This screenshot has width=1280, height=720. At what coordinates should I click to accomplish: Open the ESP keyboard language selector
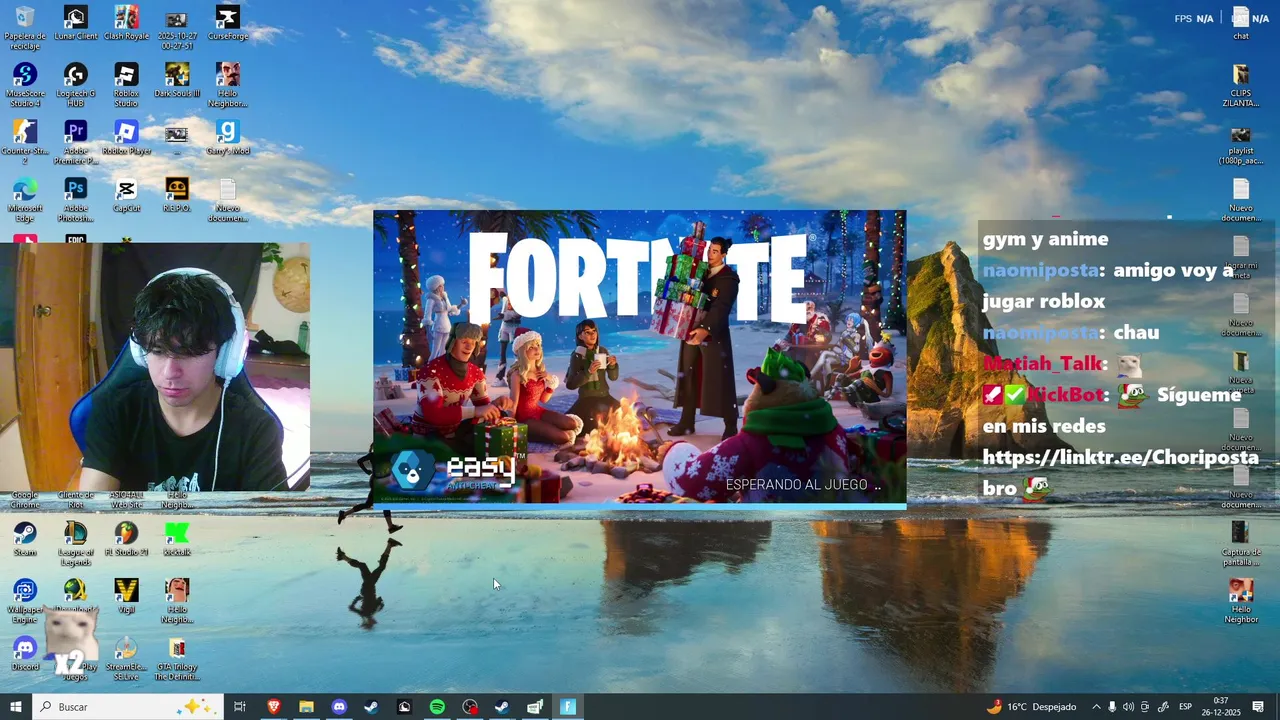click(1185, 707)
